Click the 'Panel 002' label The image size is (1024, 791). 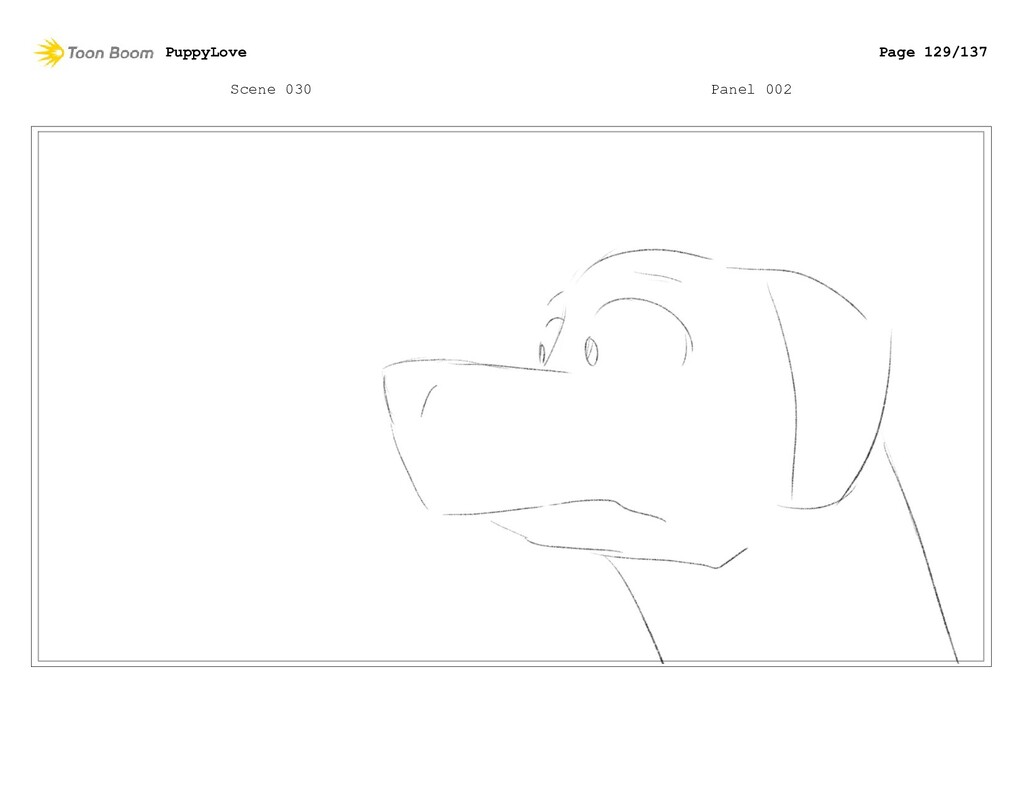(x=751, y=89)
